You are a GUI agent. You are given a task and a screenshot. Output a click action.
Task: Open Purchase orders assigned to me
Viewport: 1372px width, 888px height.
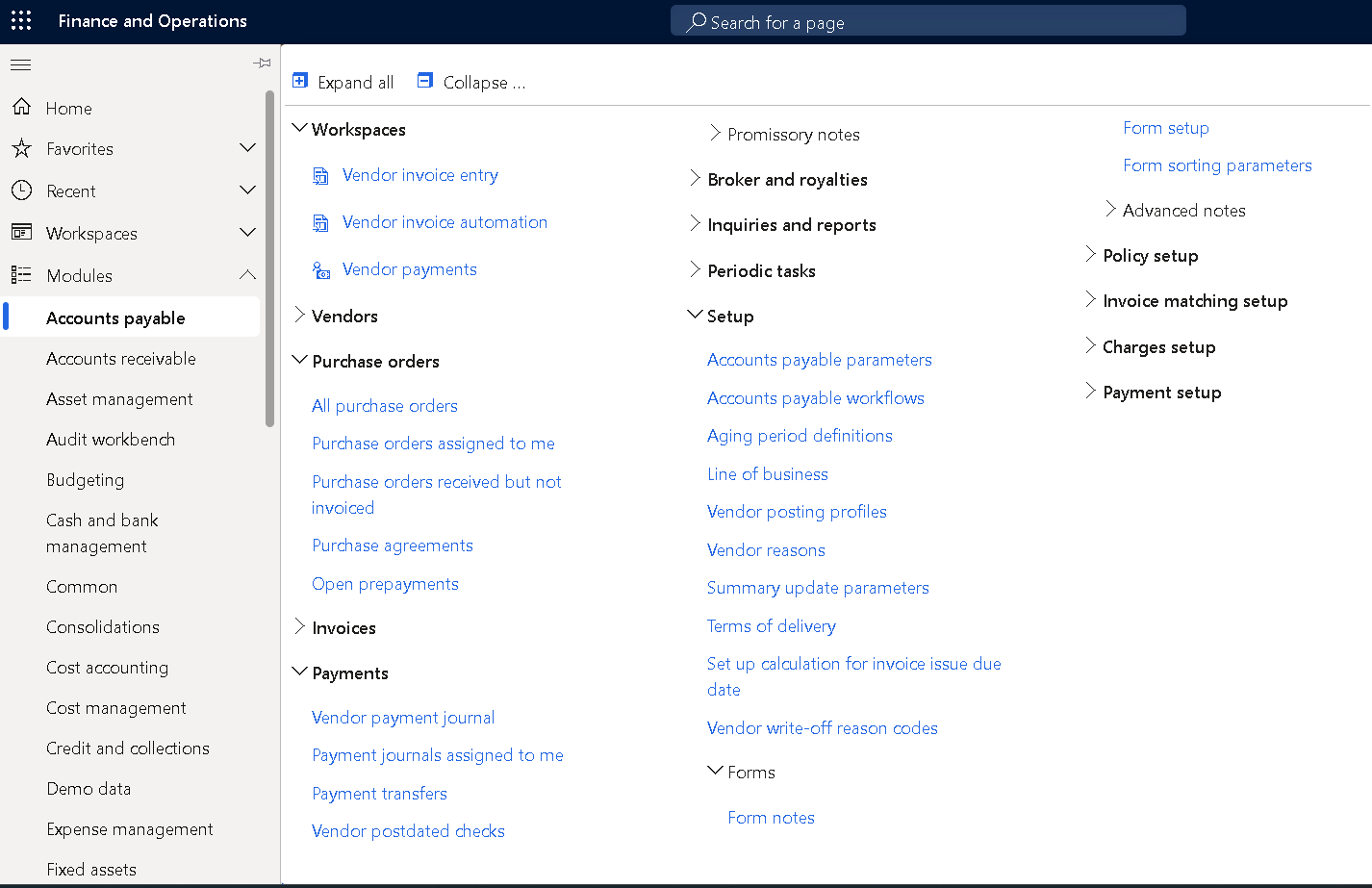tap(433, 444)
